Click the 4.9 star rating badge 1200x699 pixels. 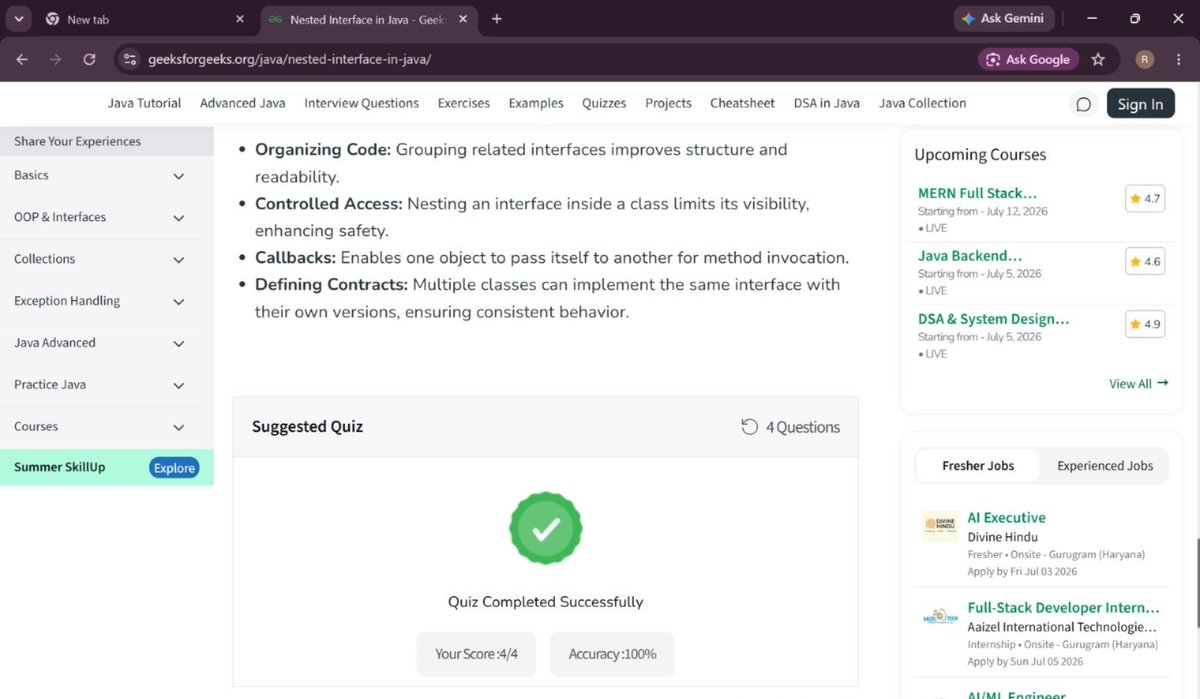[x=1145, y=324]
